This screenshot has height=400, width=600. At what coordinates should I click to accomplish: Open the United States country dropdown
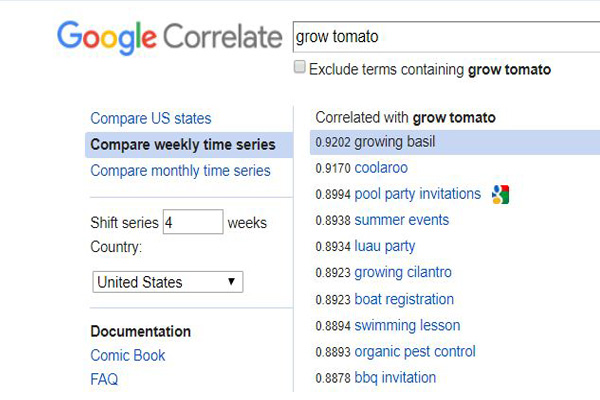click(x=168, y=282)
